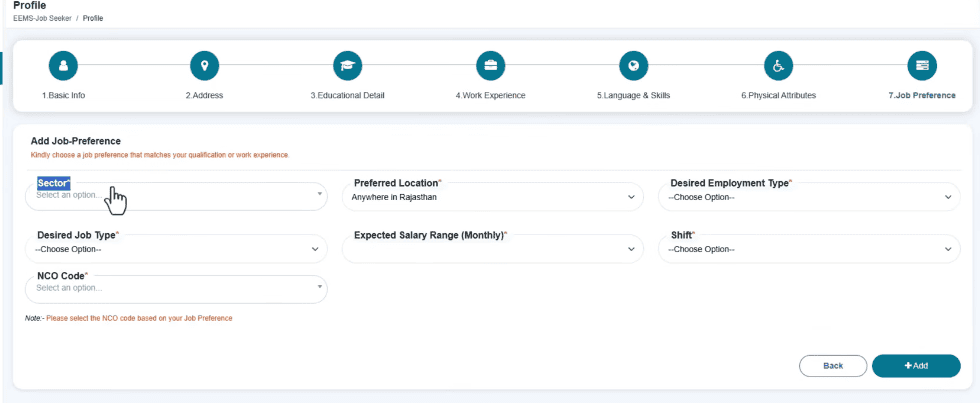Screen dimensions: 980x403
Task: Click 'Kindly choose a job preference' hint text
Action: click(160, 155)
